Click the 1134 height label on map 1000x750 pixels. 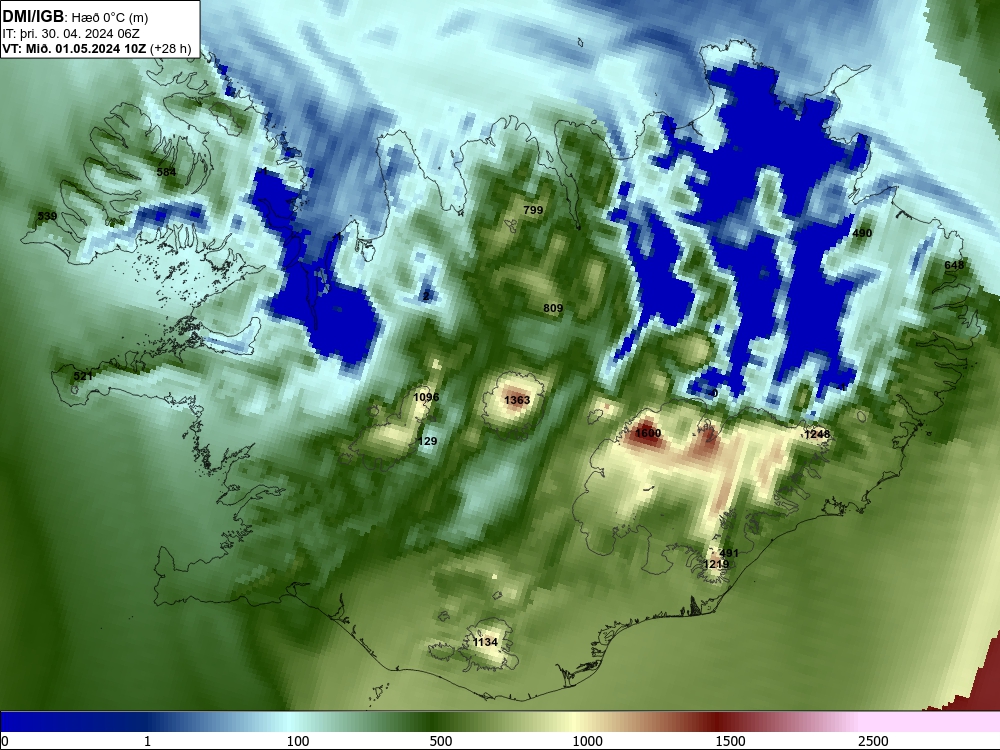[485, 642]
